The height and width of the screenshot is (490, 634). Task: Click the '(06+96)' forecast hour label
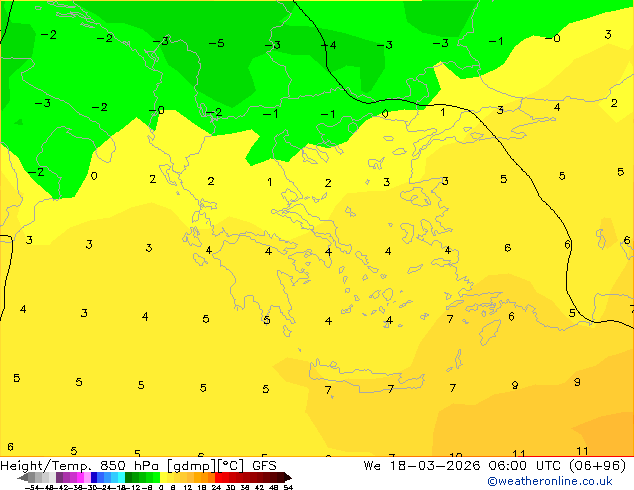point(597,466)
